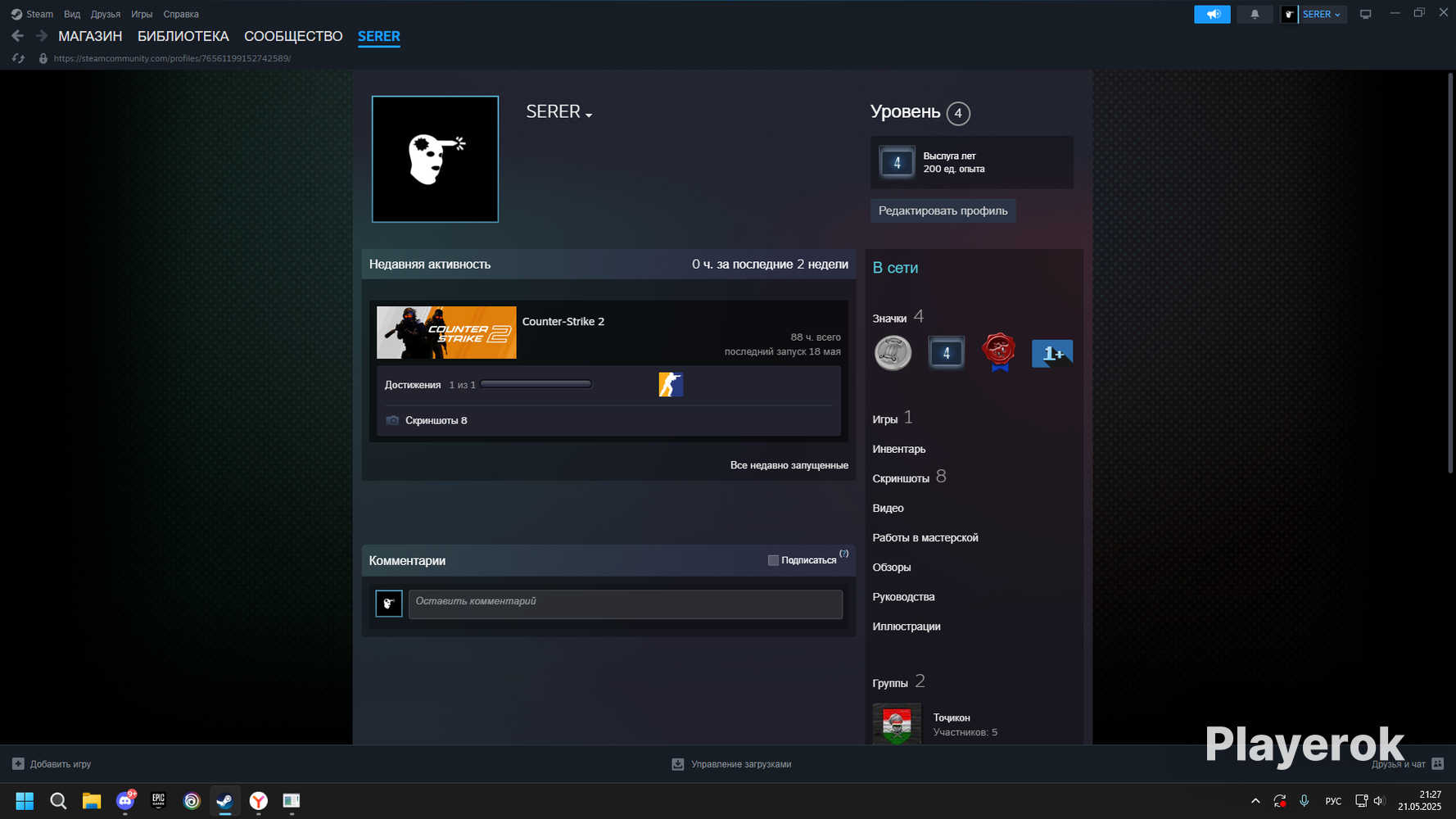Click the camera icon next to Скриншоты 8

[392, 420]
